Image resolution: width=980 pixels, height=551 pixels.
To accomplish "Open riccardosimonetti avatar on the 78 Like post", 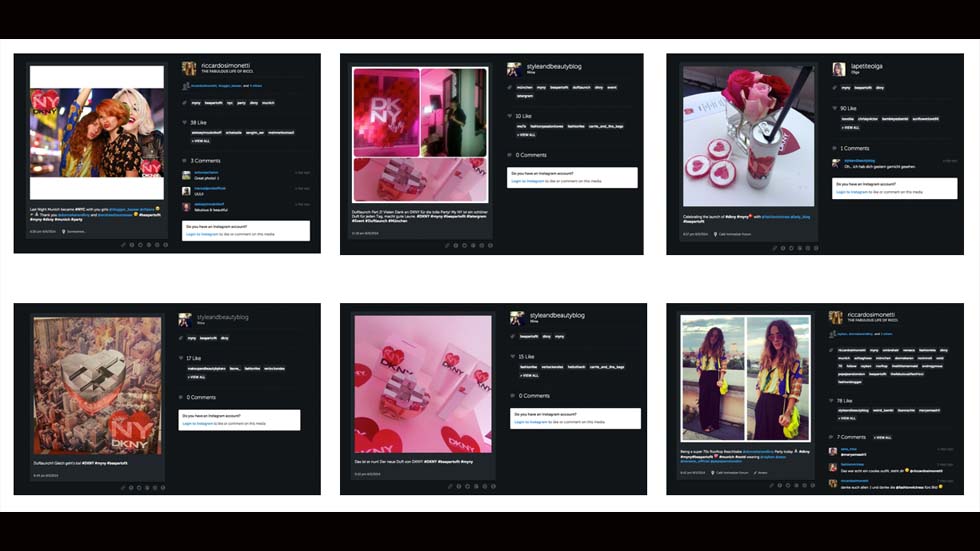I will coord(836,317).
